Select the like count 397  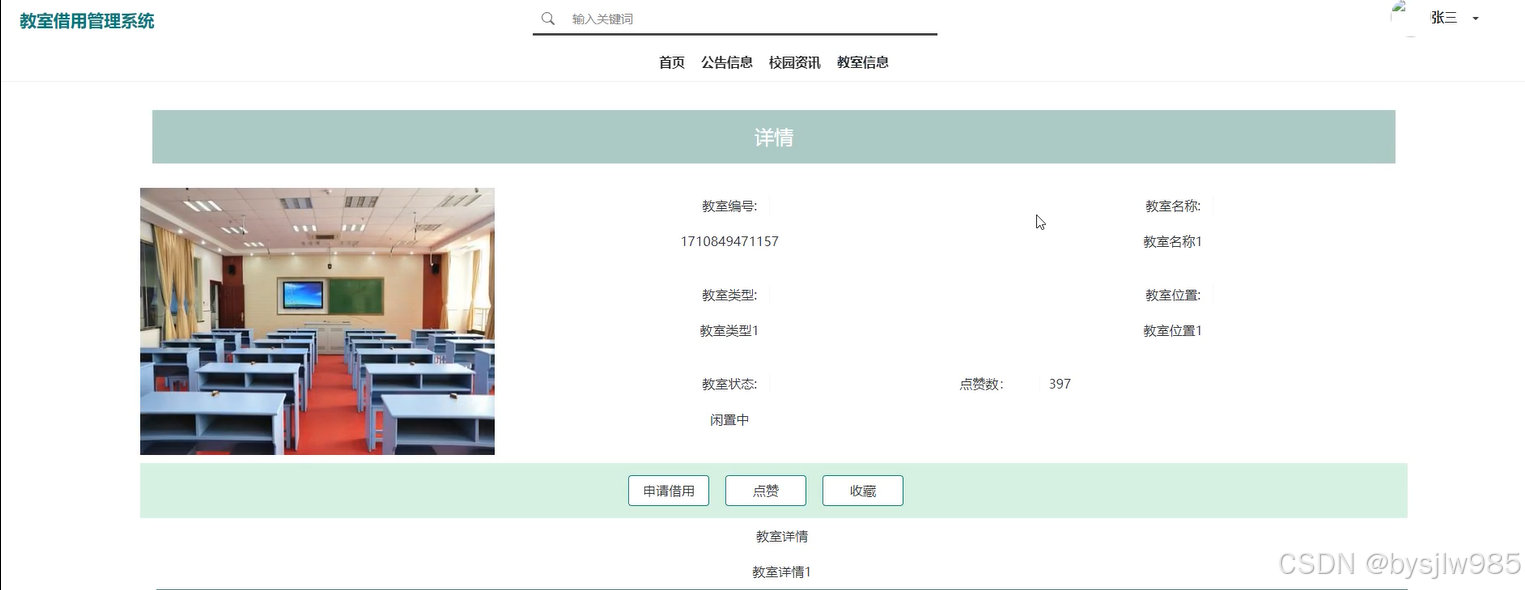1060,384
